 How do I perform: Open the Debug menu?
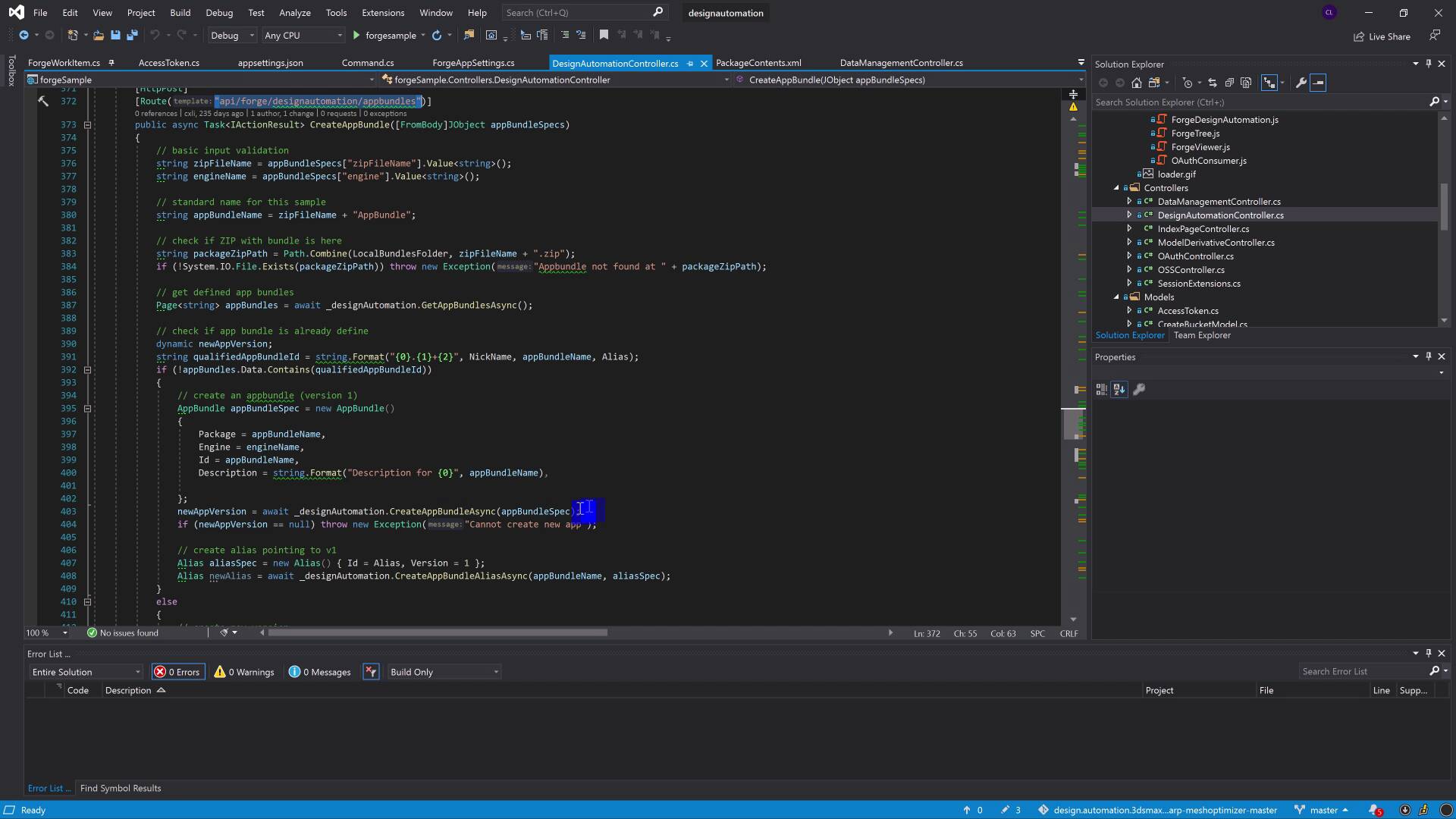[x=219, y=12]
